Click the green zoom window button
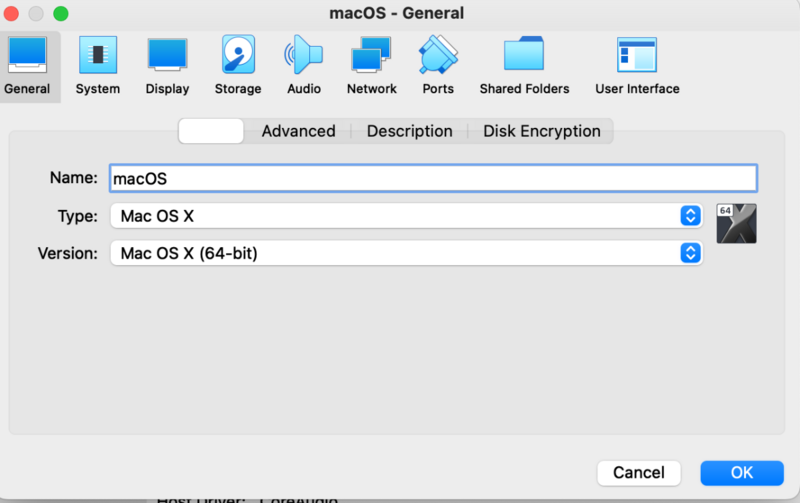The image size is (800, 503). pyautogui.click(x=61, y=13)
